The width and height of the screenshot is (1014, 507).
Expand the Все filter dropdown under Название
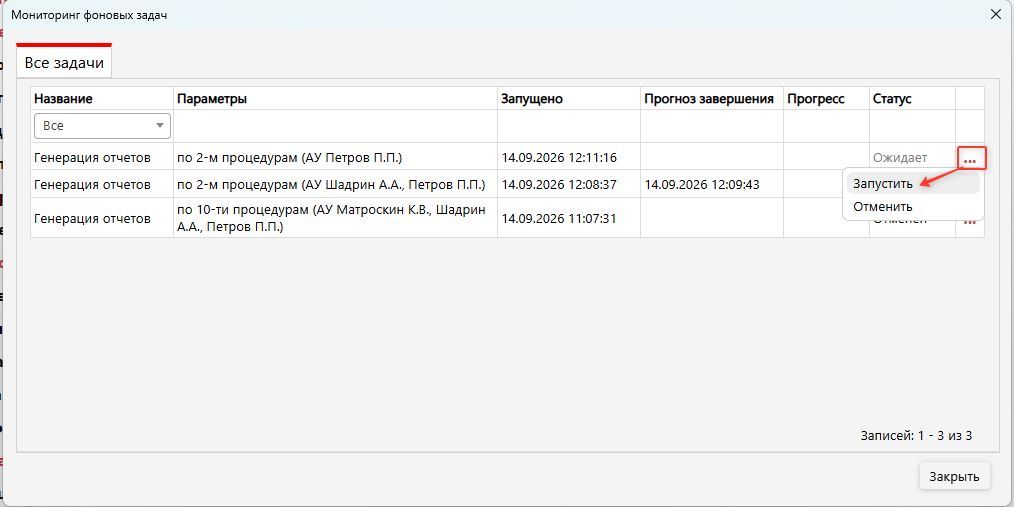tap(102, 126)
